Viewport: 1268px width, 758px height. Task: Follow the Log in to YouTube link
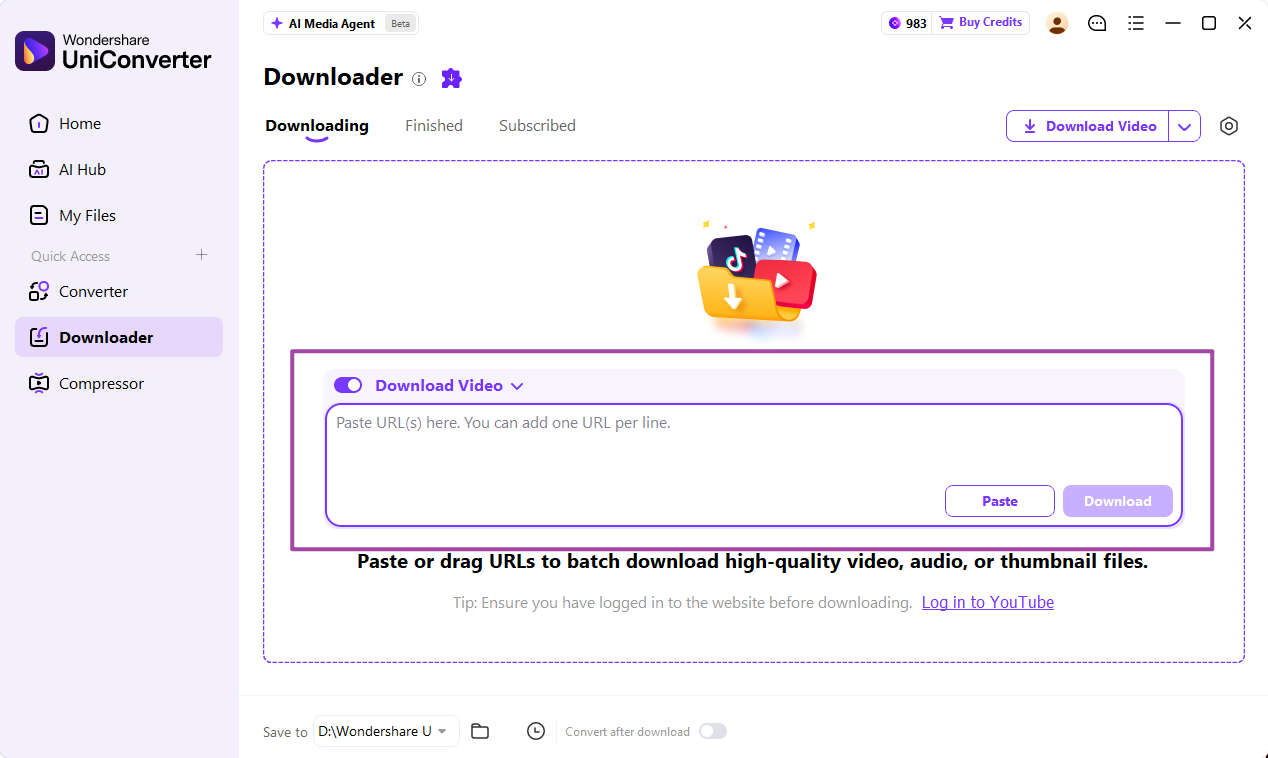tap(988, 602)
